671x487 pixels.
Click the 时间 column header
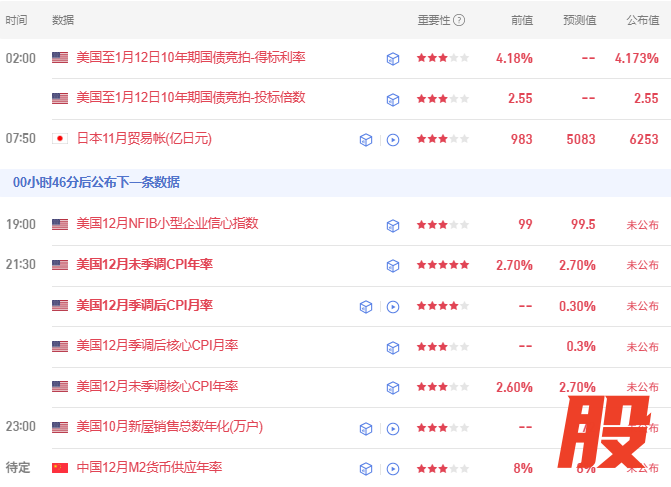(x=16, y=20)
